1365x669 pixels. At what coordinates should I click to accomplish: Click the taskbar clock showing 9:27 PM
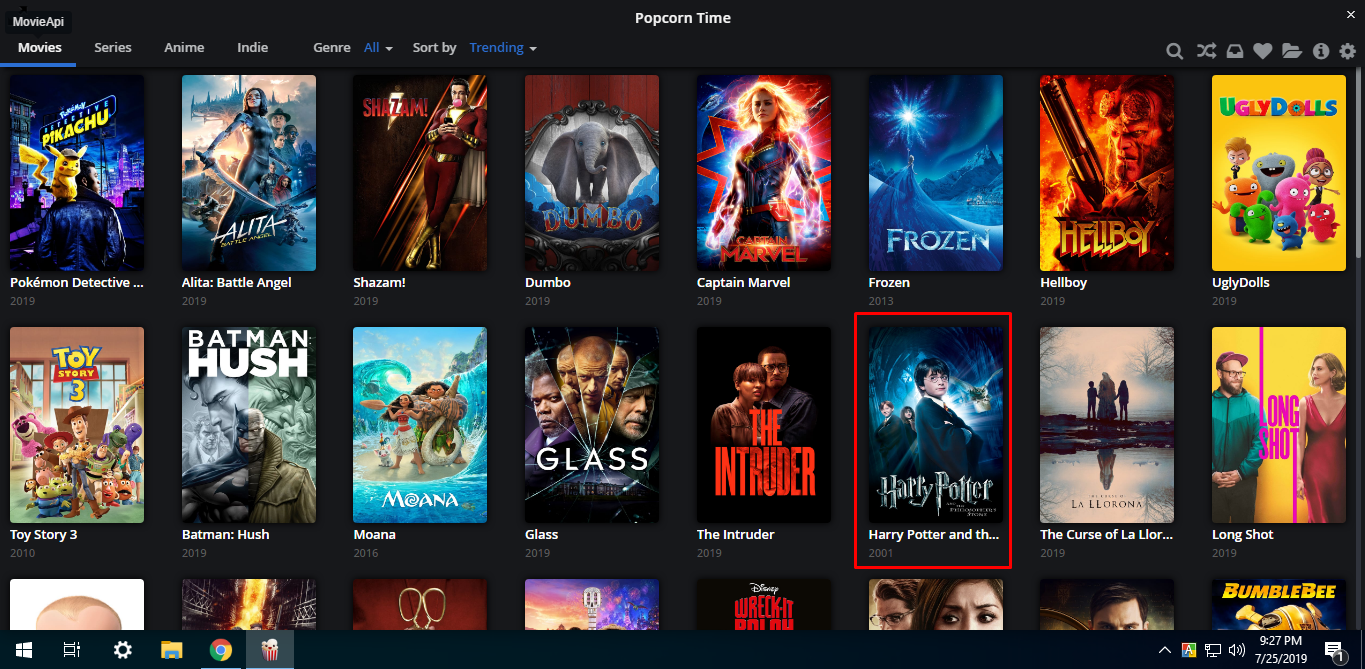pos(1280,650)
